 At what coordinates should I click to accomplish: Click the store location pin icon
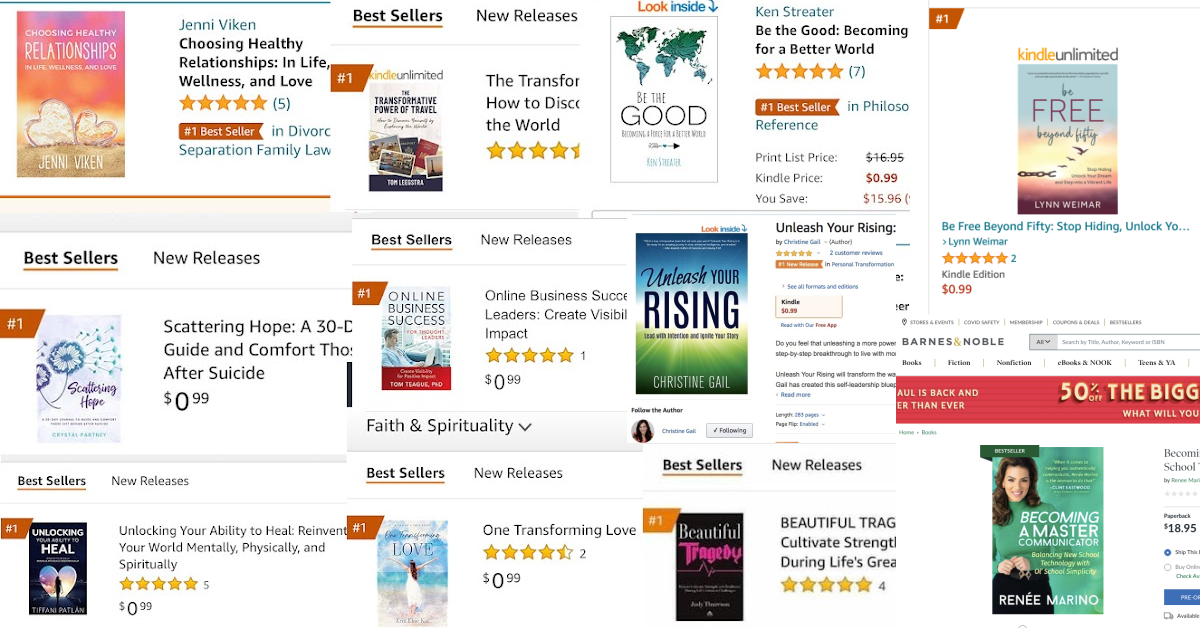point(905,322)
